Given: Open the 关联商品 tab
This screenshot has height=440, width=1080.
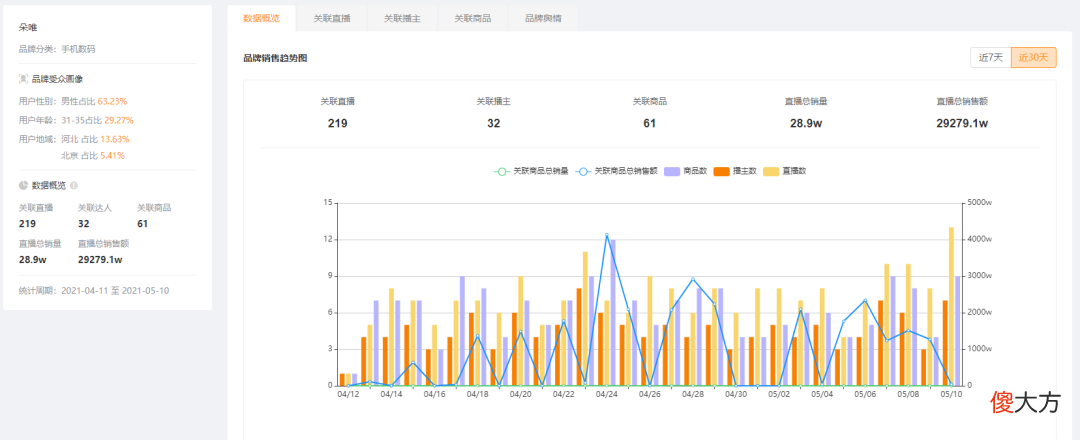Looking at the screenshot, I should pos(472,19).
